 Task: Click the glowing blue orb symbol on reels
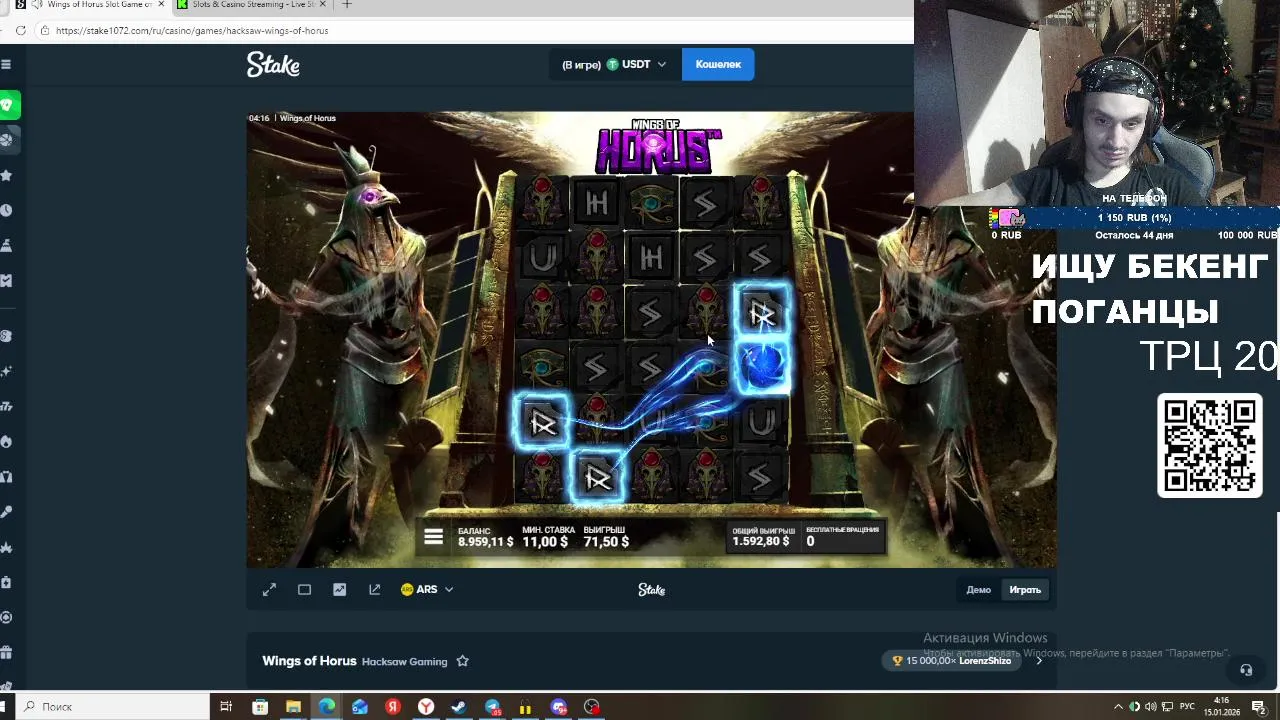[763, 366]
